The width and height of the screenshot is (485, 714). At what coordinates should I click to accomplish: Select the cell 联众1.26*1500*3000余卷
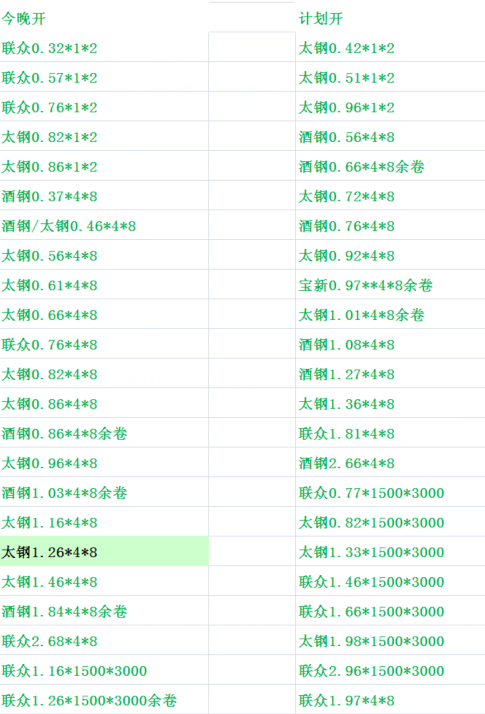click(x=104, y=699)
